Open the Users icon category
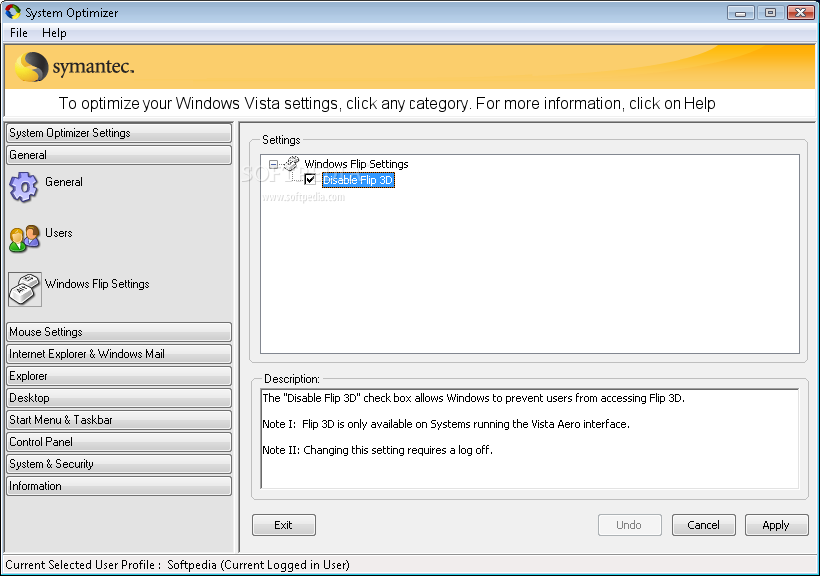 click(x=25, y=239)
